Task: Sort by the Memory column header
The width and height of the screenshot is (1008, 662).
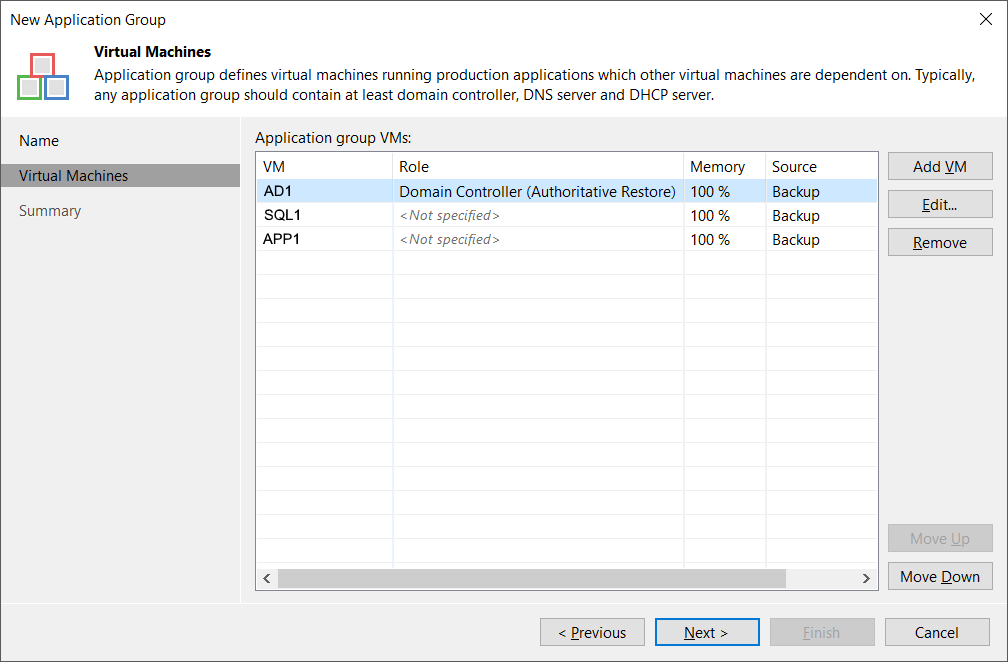Action: click(724, 166)
